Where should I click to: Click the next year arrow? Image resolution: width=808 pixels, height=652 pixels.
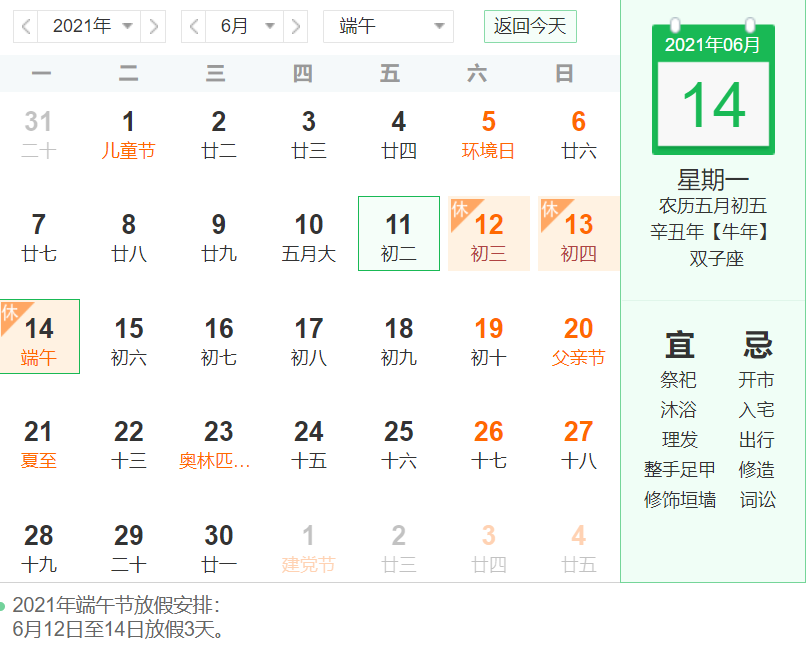[153, 26]
